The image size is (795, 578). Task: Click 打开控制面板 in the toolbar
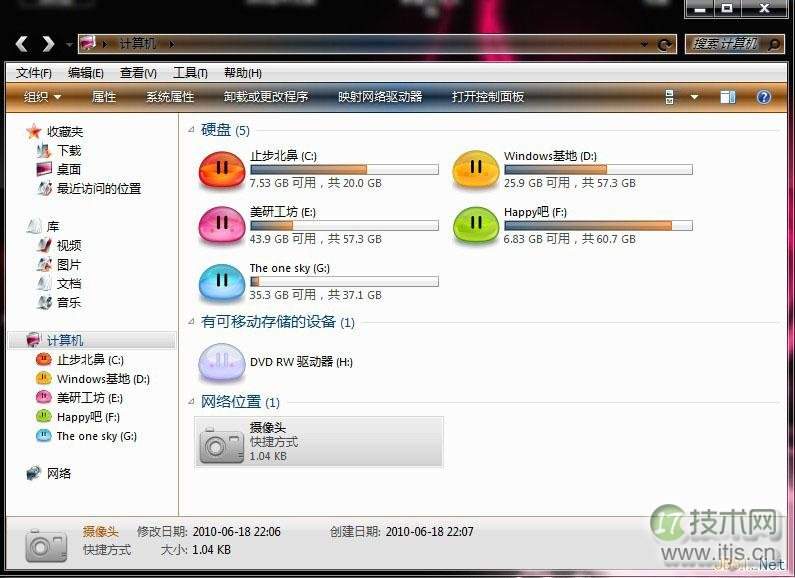coord(487,97)
